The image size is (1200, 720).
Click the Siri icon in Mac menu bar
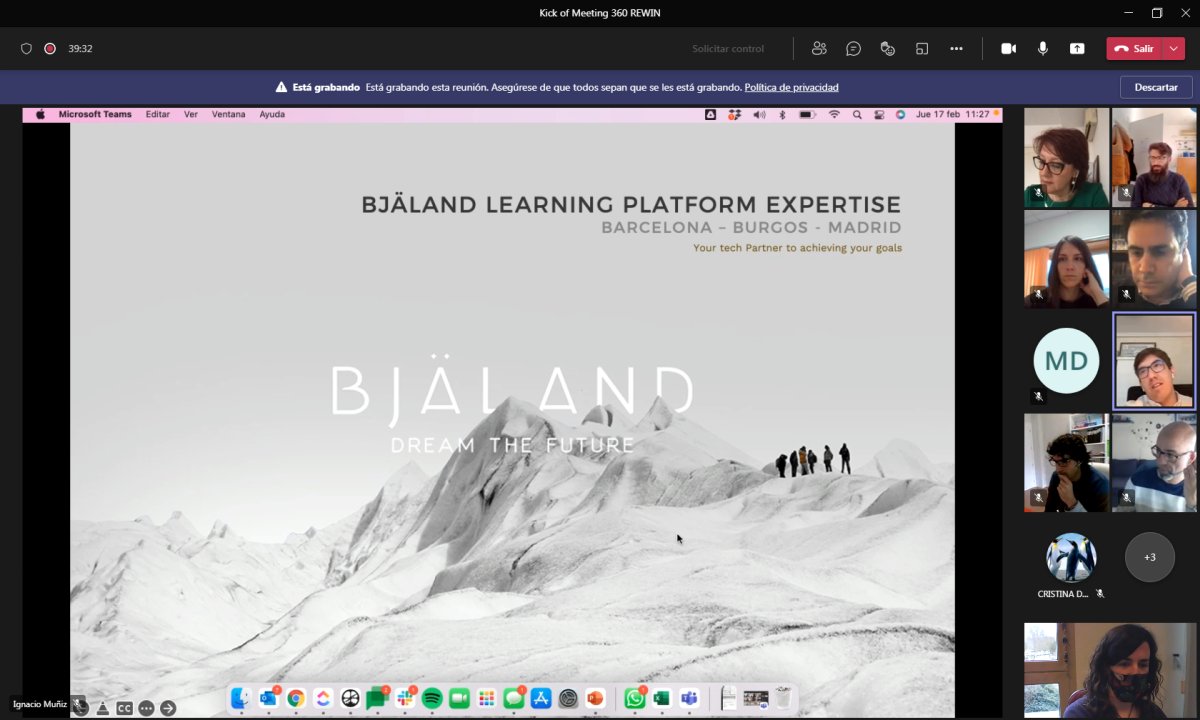click(x=900, y=115)
